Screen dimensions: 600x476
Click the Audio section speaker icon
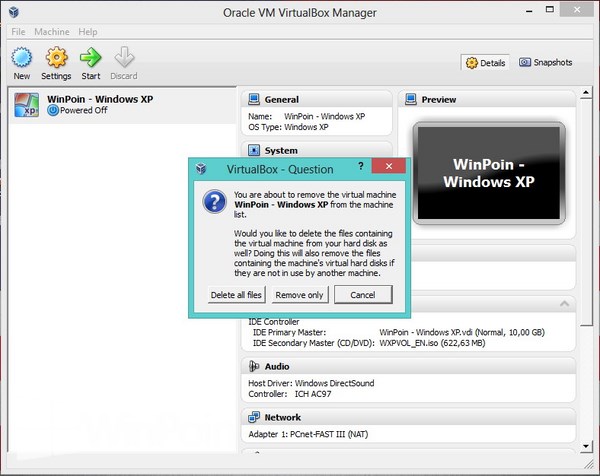point(254,366)
